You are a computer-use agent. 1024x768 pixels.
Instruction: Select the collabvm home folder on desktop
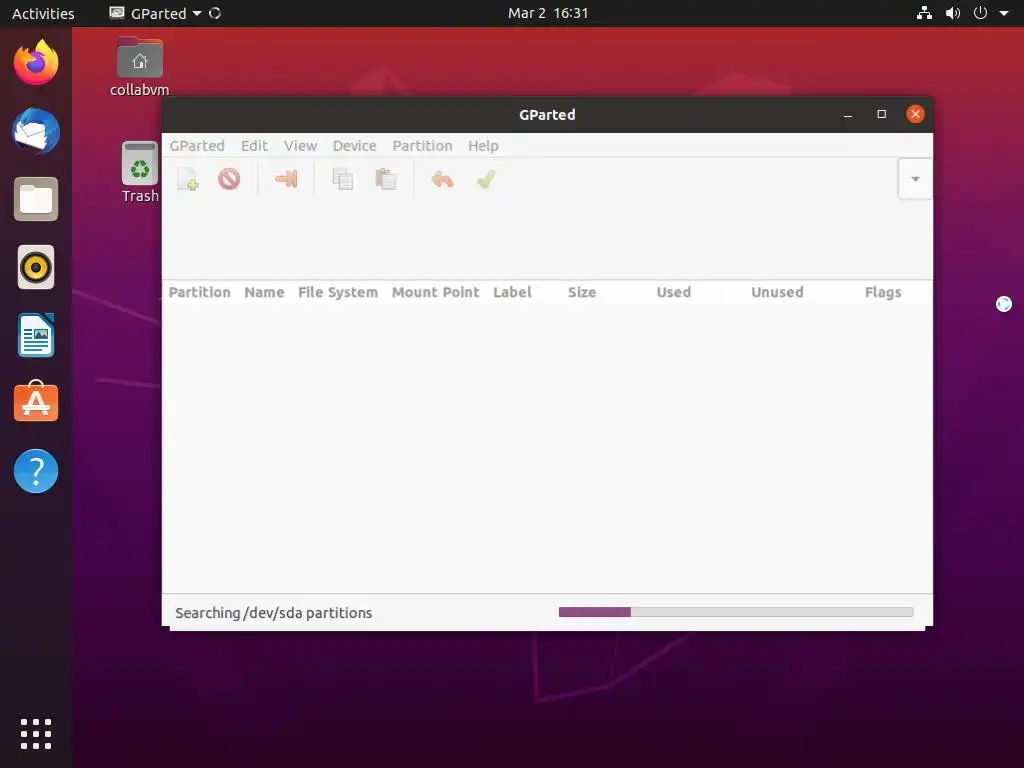(139, 67)
